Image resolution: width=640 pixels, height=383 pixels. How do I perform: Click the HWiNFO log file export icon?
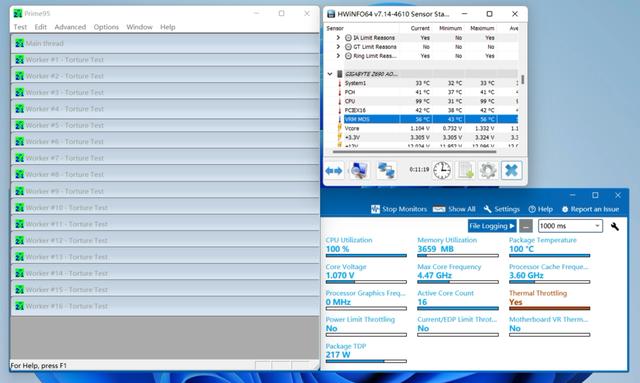pos(465,170)
